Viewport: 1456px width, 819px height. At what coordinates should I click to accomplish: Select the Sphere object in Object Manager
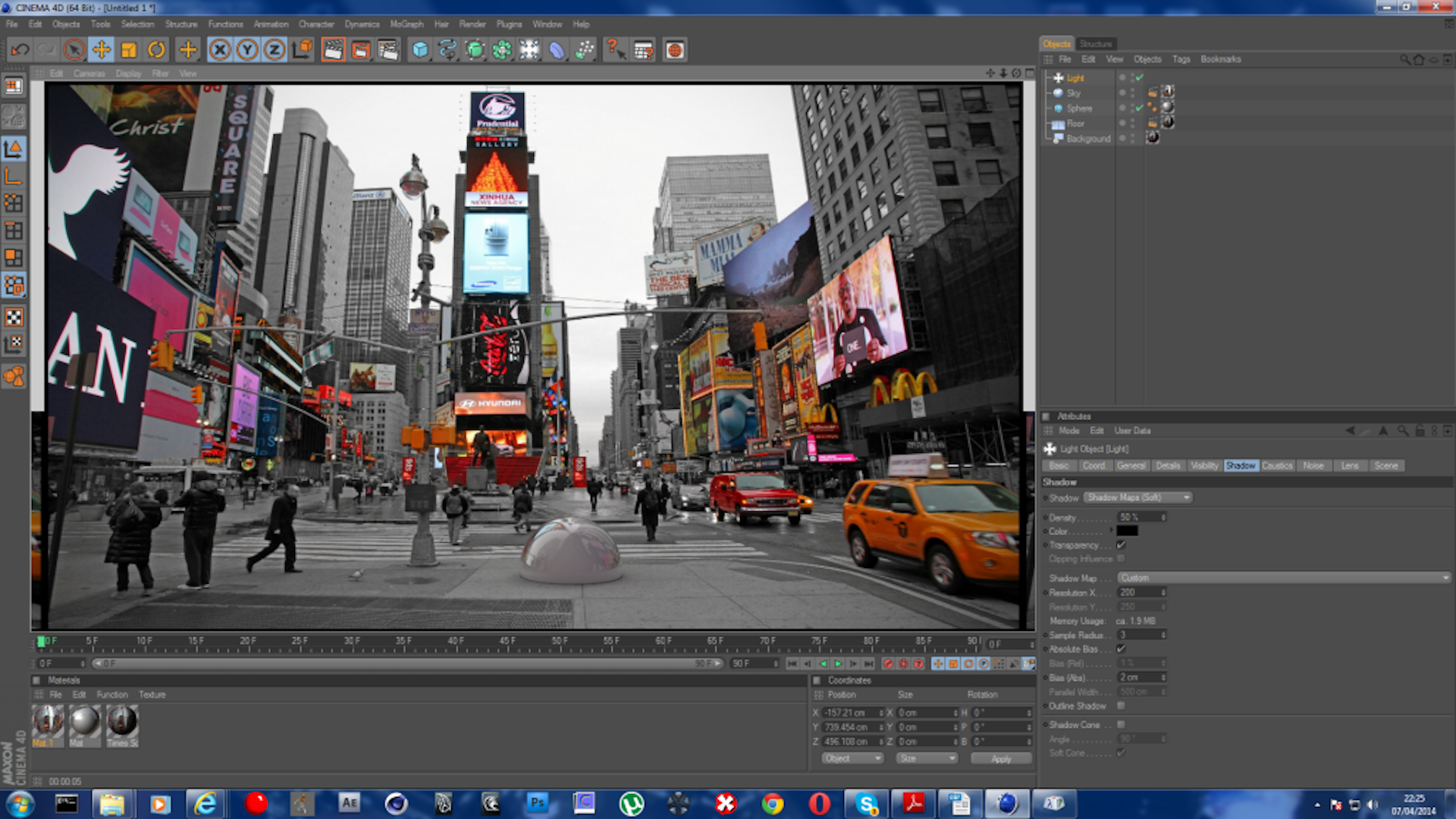coord(1079,108)
